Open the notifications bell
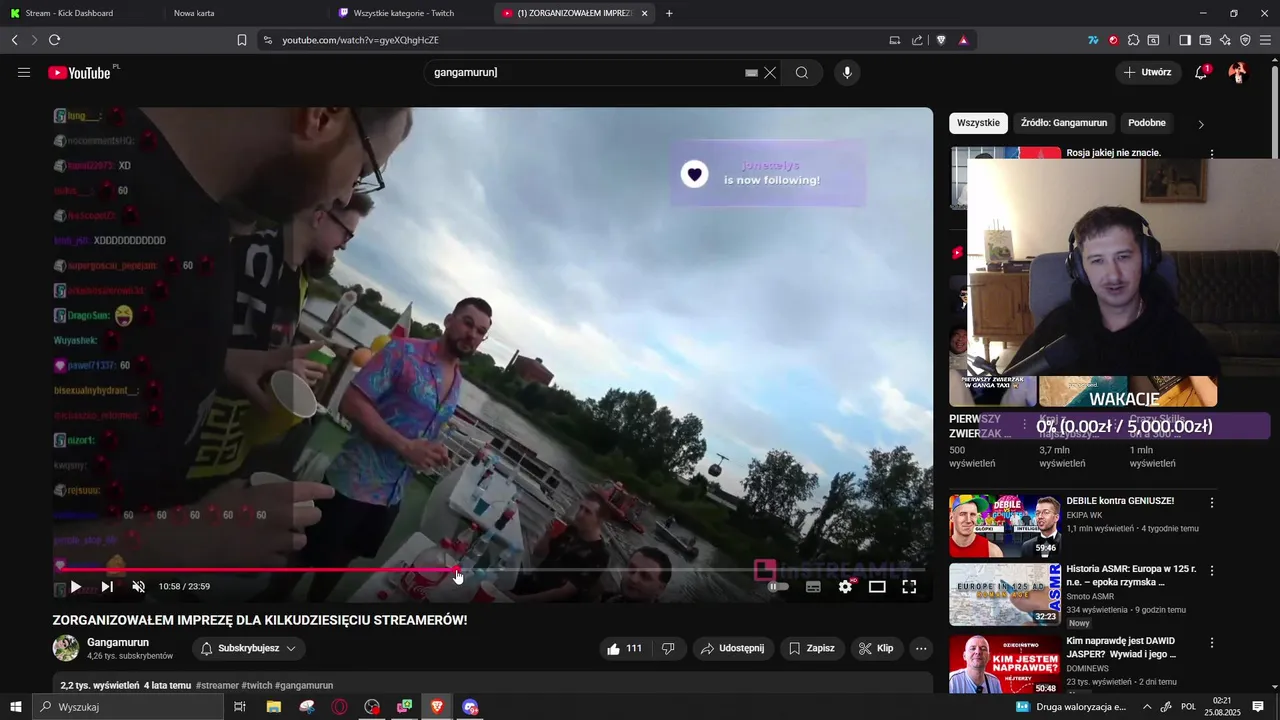 tap(1201, 72)
